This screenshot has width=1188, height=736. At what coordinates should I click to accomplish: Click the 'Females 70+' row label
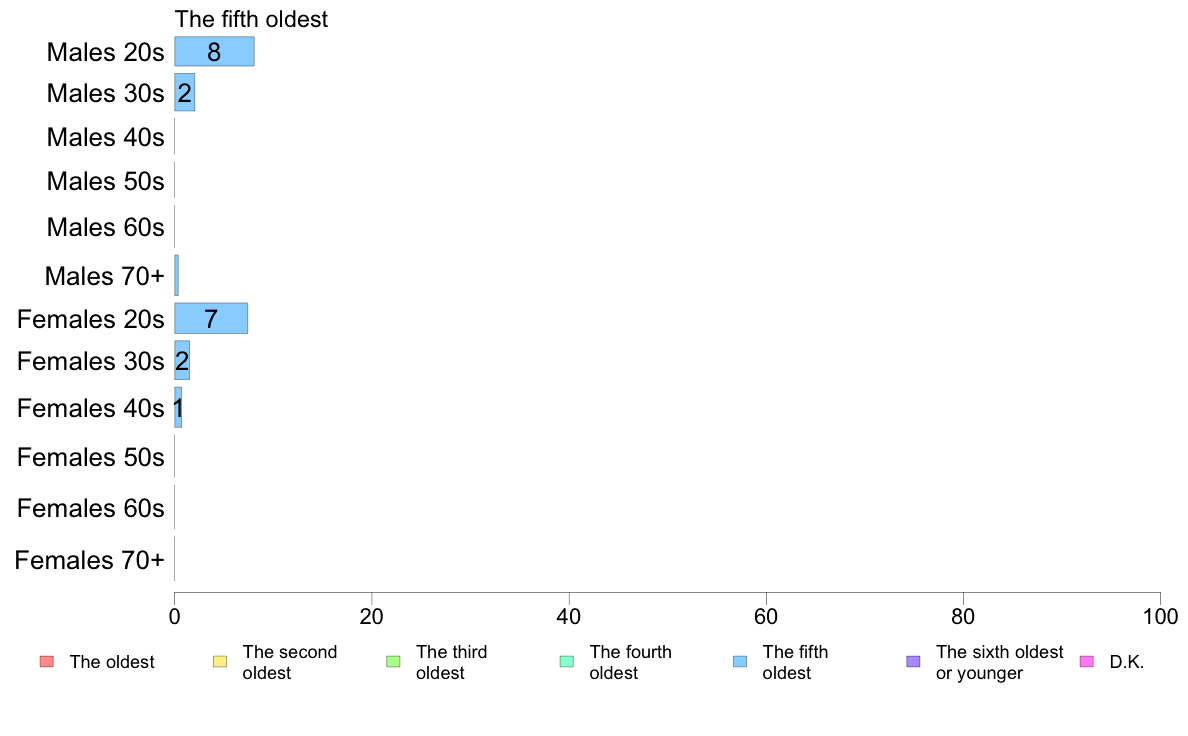[89, 560]
